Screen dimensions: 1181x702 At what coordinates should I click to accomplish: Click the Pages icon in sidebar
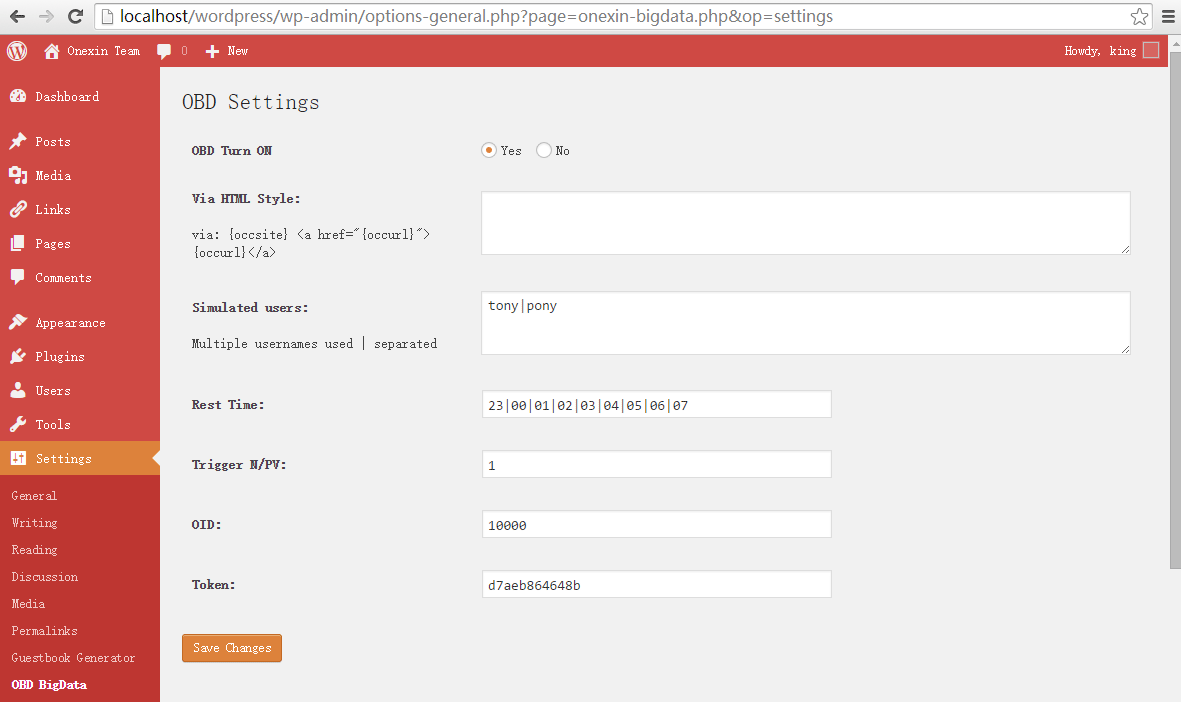(x=18, y=243)
